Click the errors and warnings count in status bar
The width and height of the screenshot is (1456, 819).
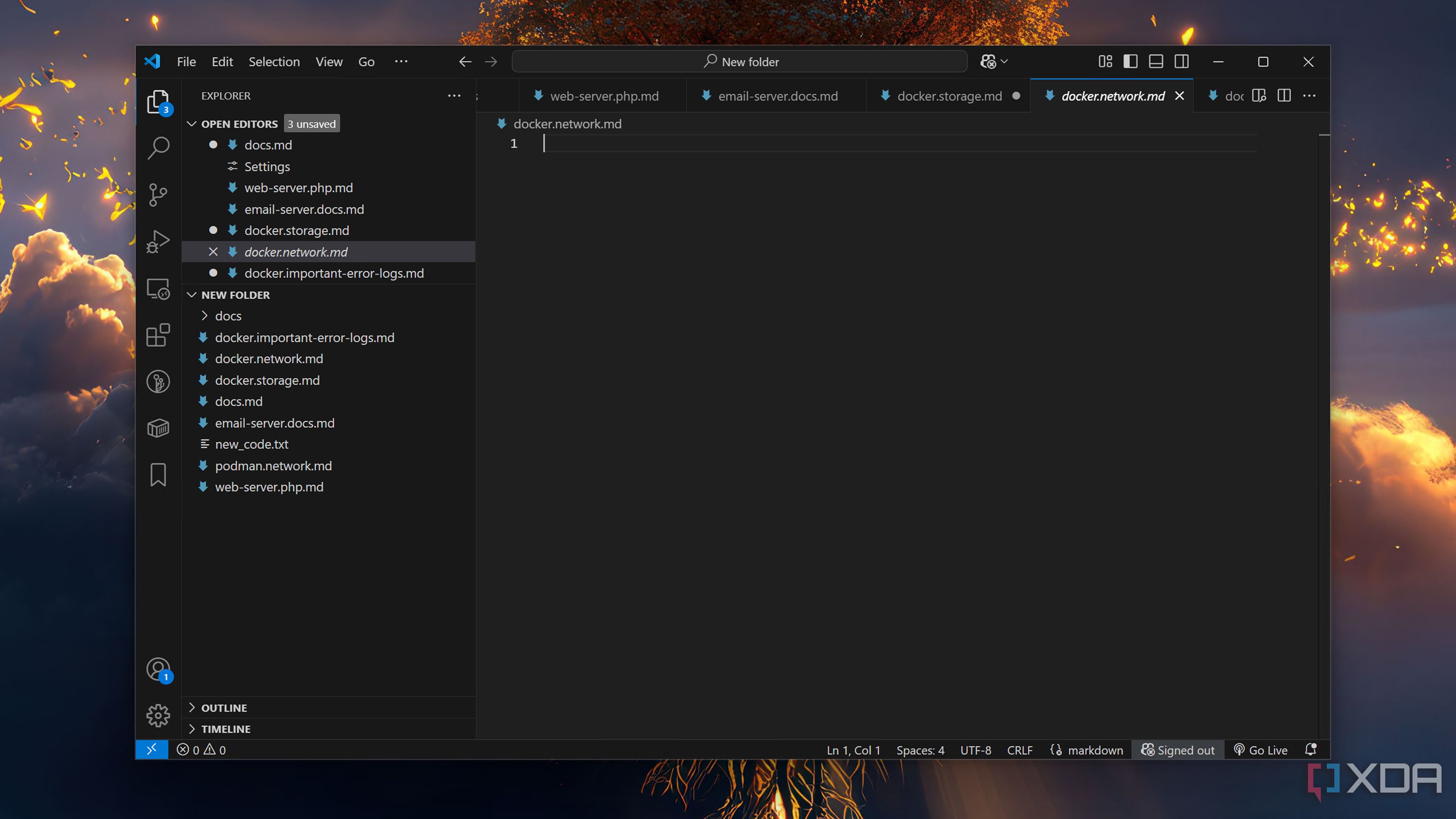point(201,750)
